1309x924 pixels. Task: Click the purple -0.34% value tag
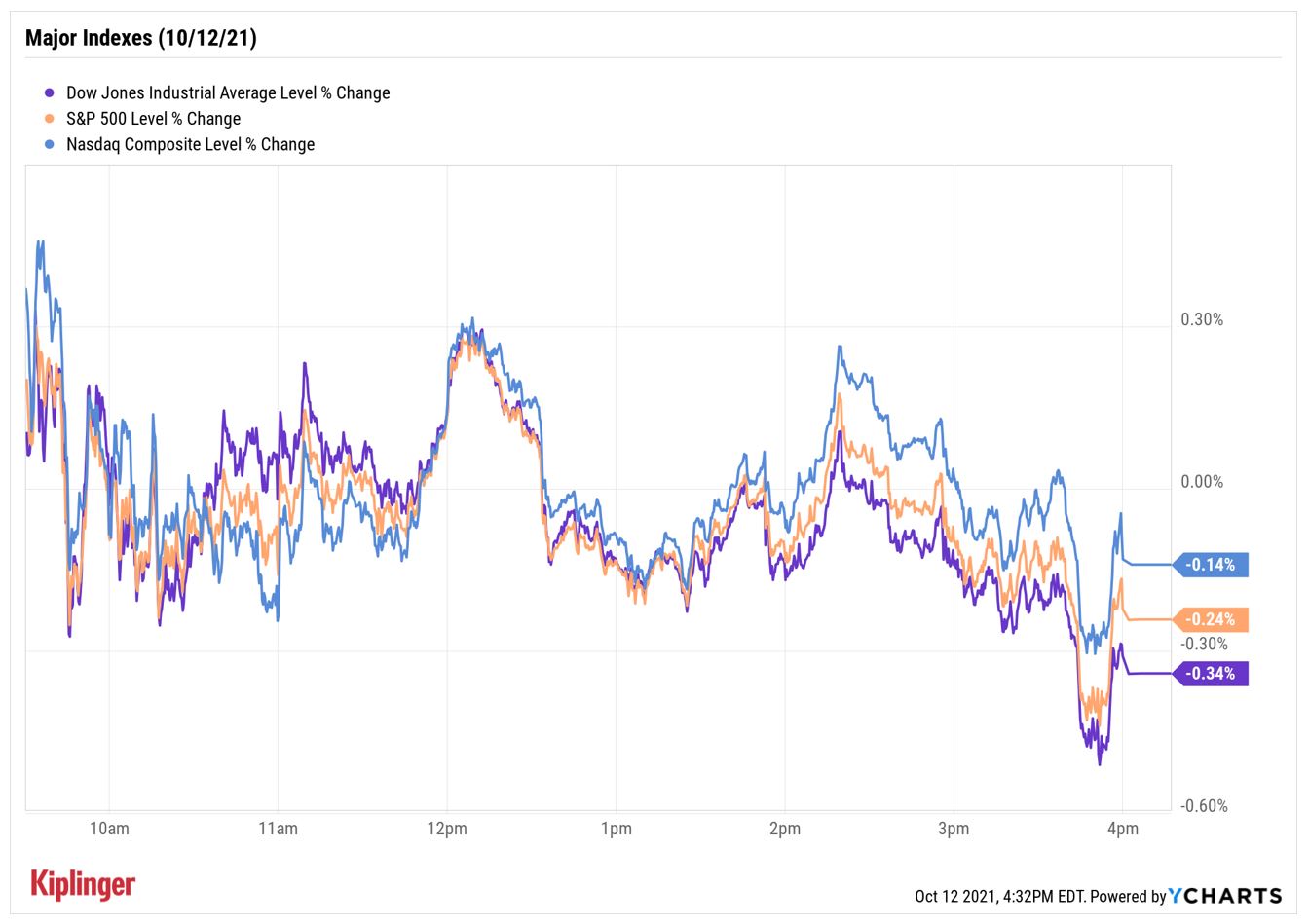1211,674
